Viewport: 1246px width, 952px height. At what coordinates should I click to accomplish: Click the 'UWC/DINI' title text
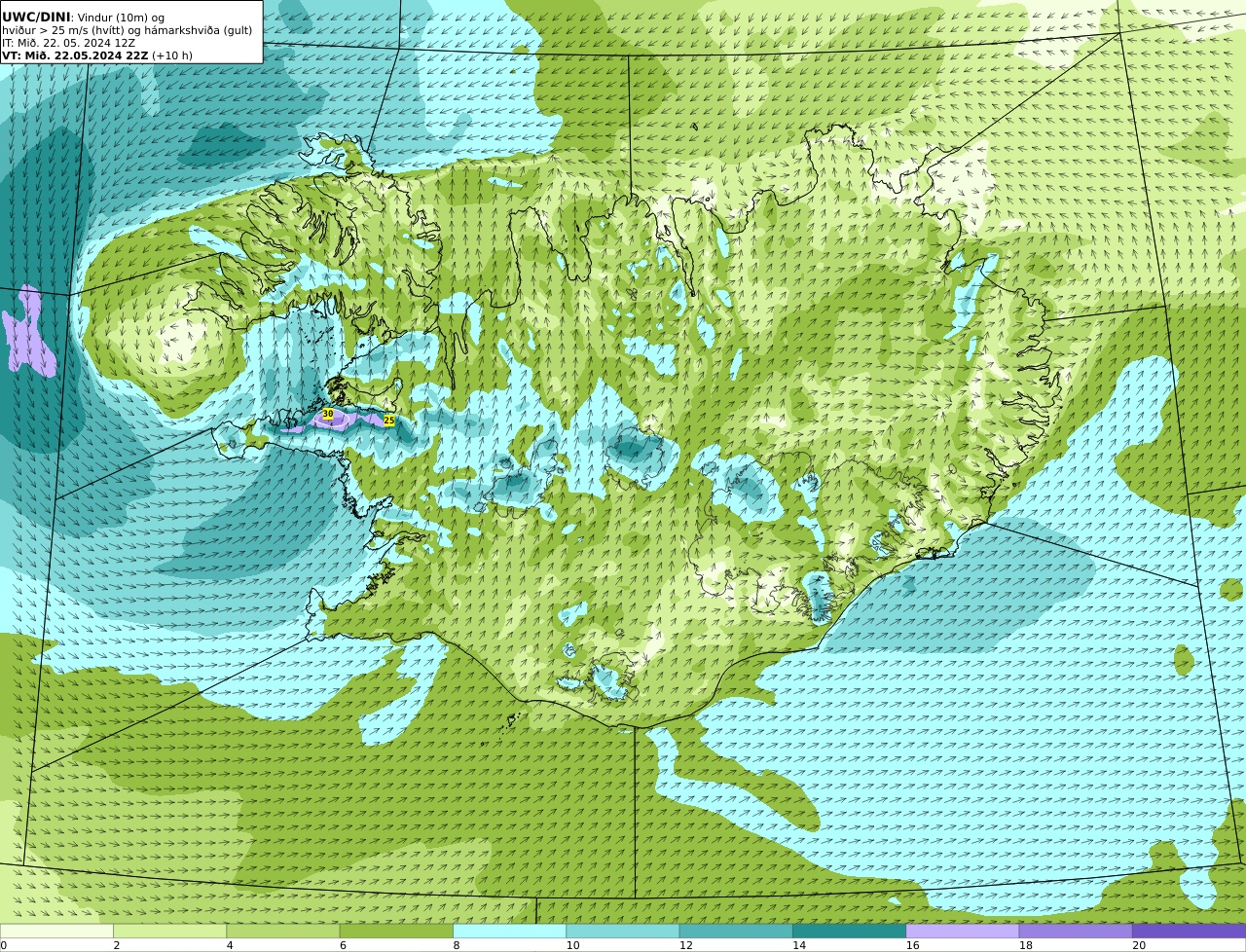[x=36, y=17]
